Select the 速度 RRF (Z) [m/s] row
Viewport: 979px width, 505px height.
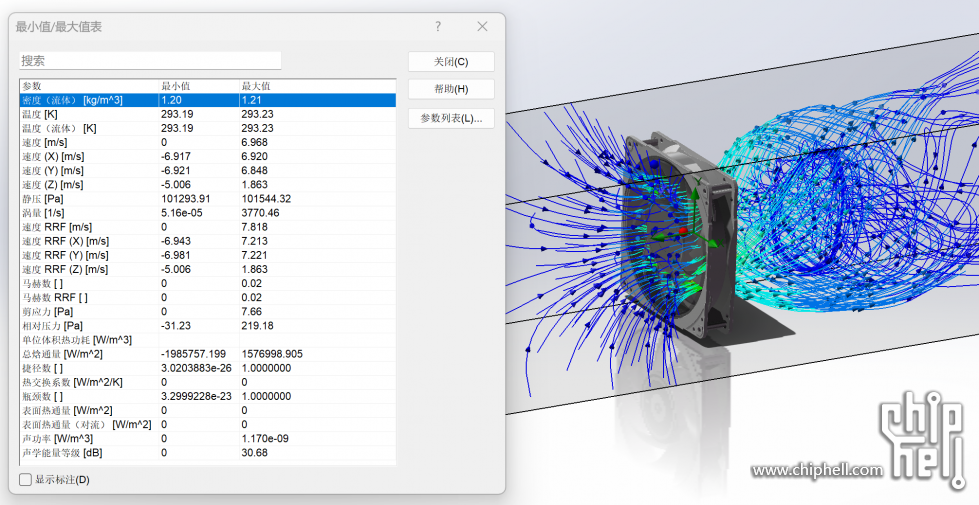(208, 269)
